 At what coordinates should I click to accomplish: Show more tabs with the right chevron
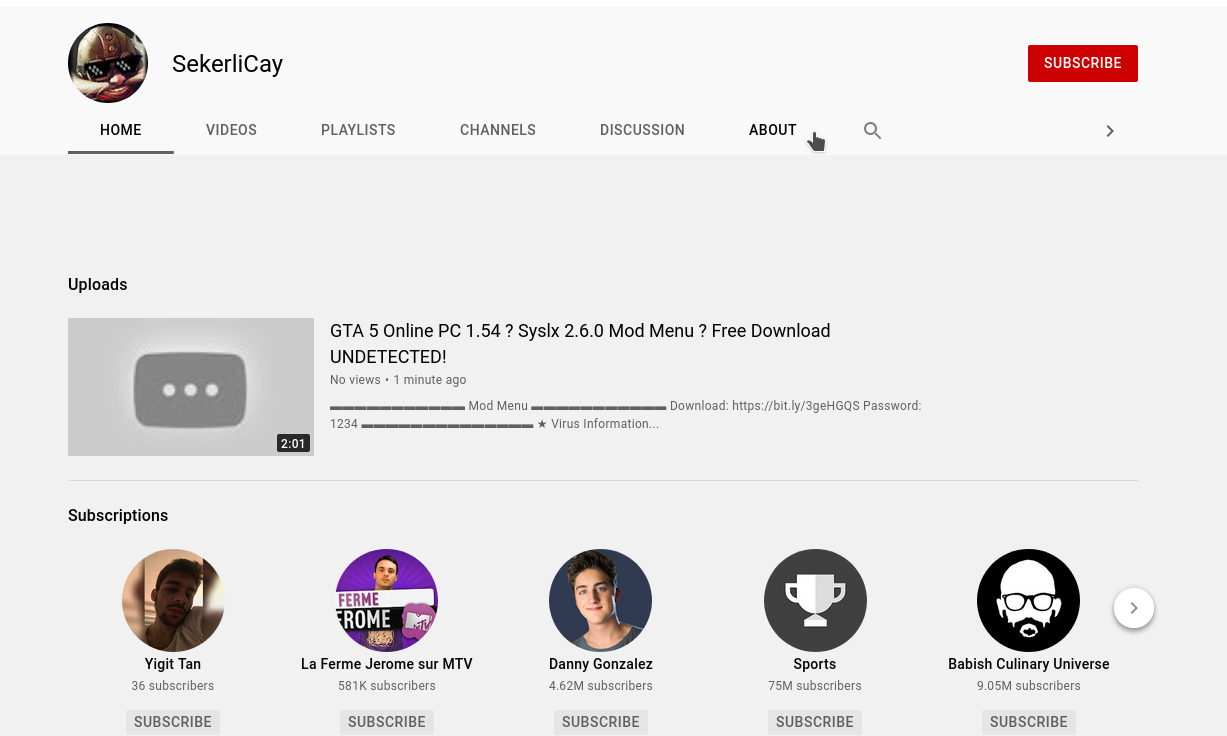(1110, 131)
